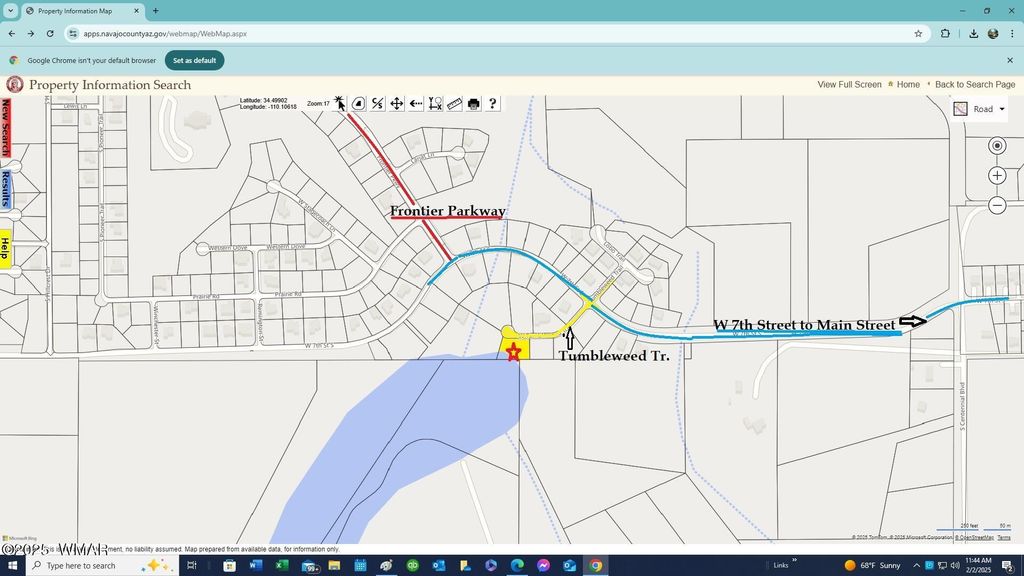Screen dimensions: 1024x576
Task: Click Set as default browser button
Action: 194,60
